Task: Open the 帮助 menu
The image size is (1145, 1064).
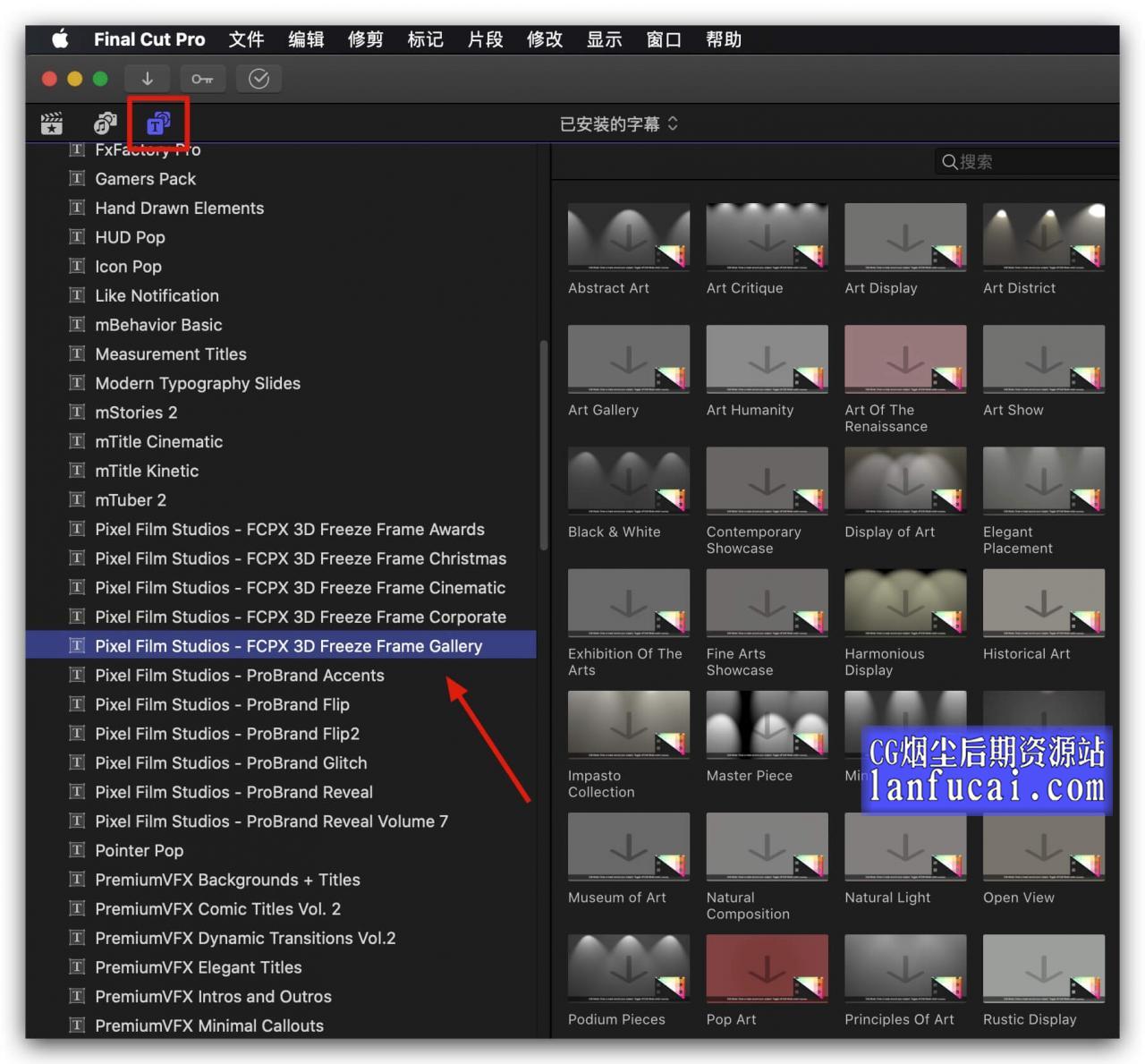Action: 724,39
